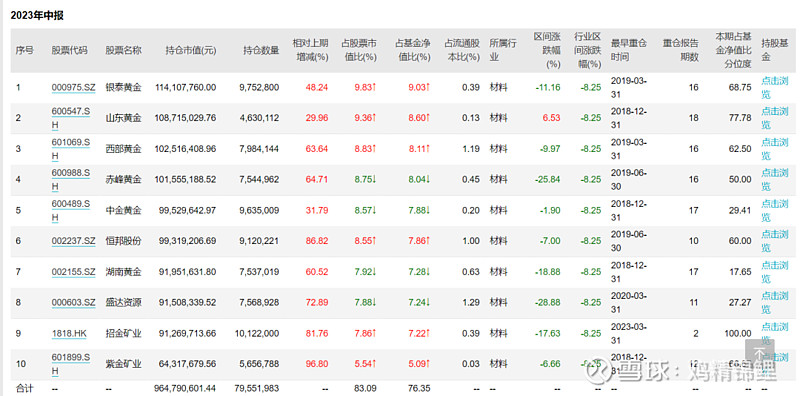The height and width of the screenshot is (396, 800).
Task: Click the 持股基金 column header
Action: pyautogui.click(x=774, y=50)
